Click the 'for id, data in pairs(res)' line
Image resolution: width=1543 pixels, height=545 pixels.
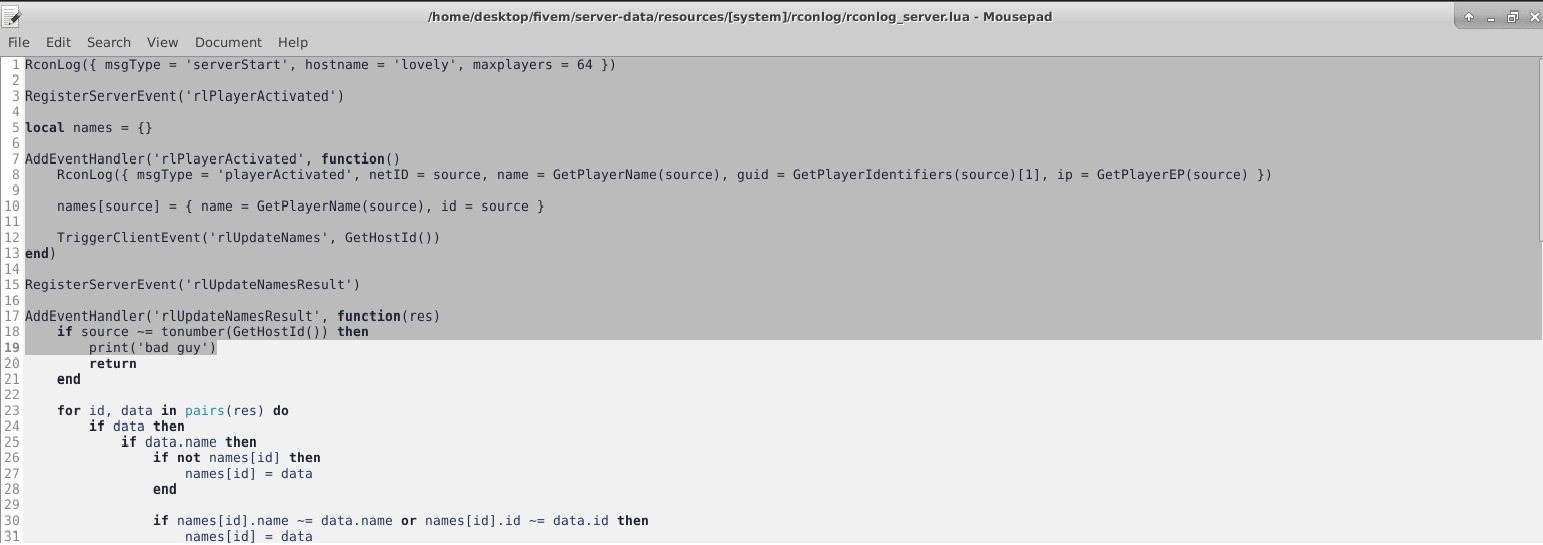(172, 411)
